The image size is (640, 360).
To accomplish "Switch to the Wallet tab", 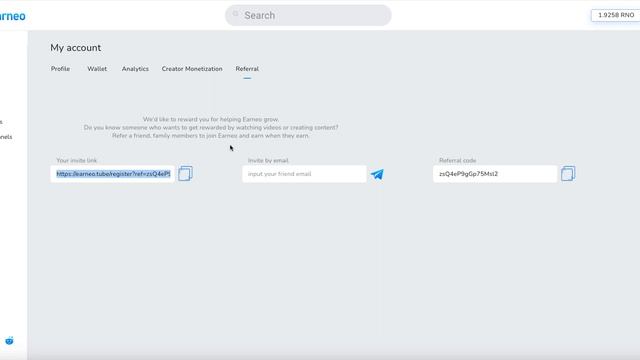I will tap(97, 69).
